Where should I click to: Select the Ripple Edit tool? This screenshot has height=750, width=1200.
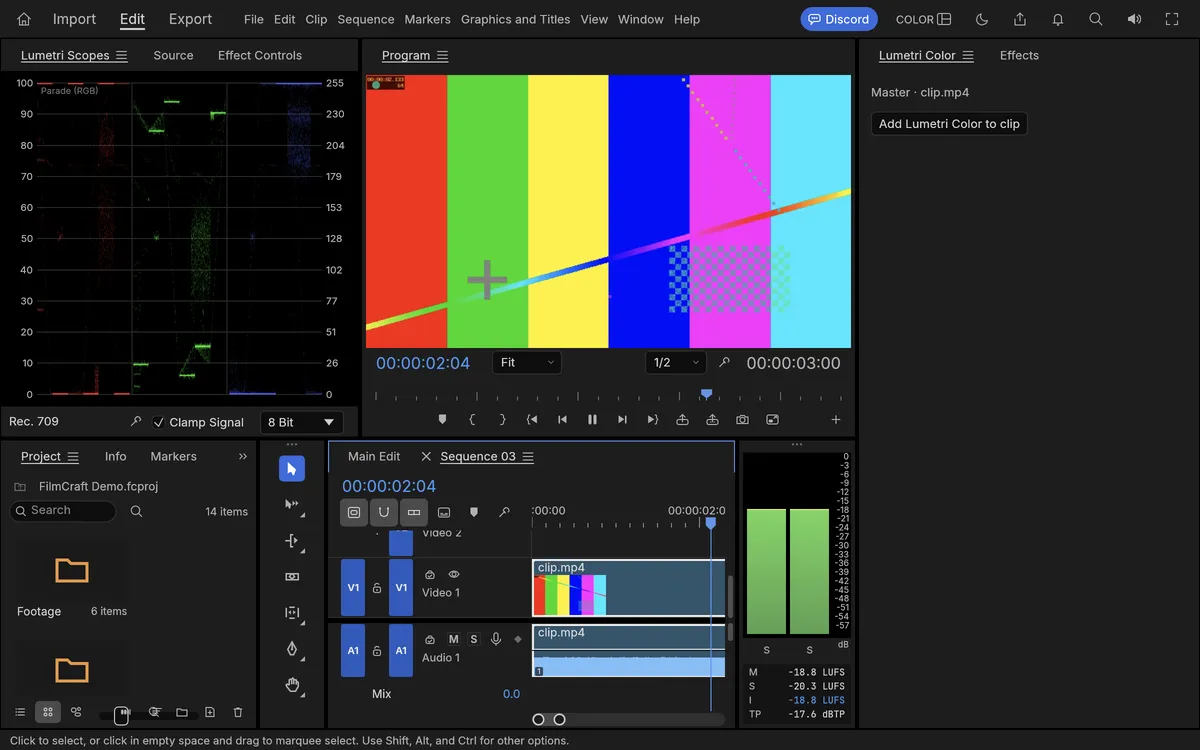292,541
